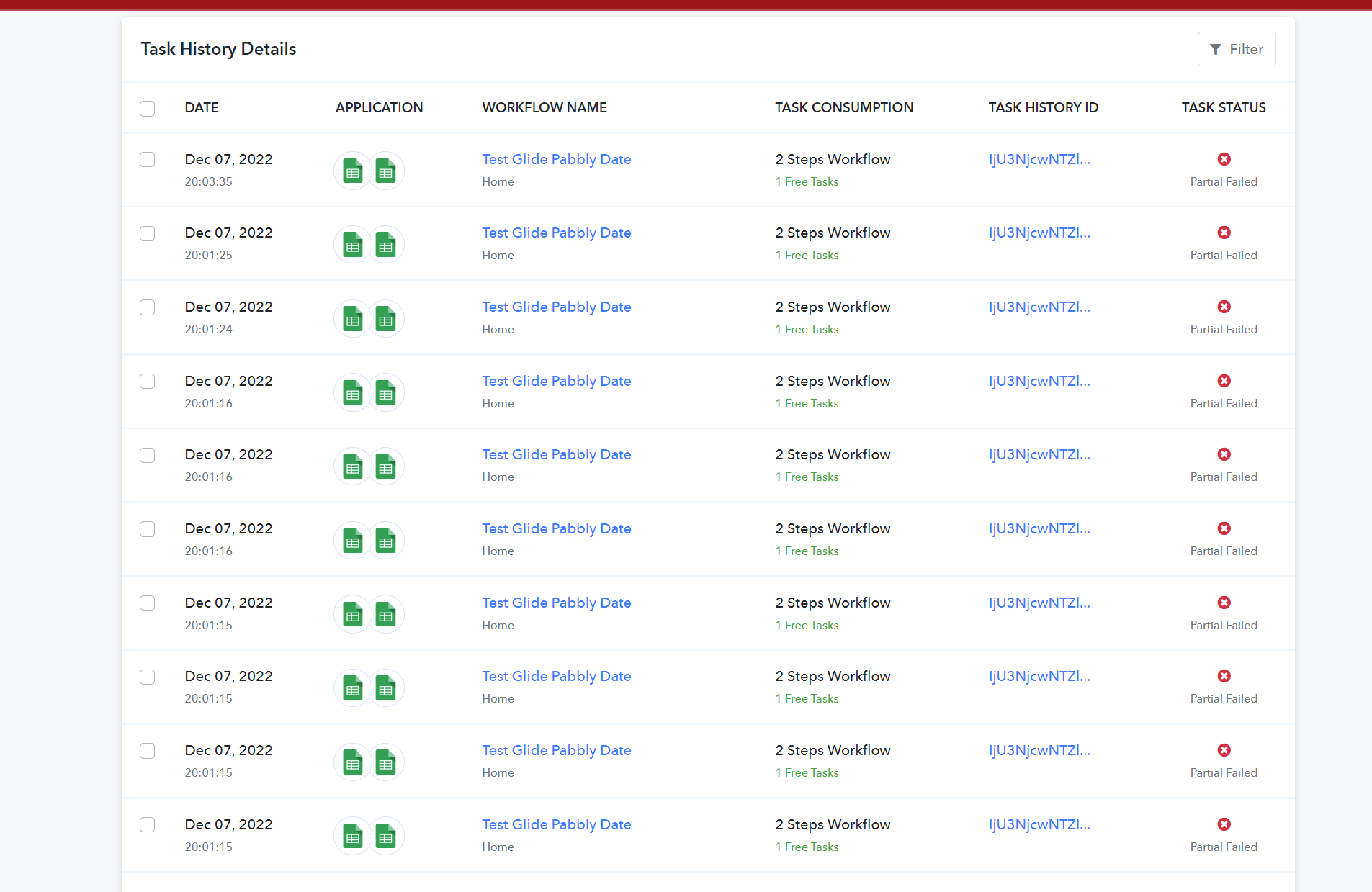1372x892 pixels.
Task: Click the Task History Details heading
Action: coord(218,48)
